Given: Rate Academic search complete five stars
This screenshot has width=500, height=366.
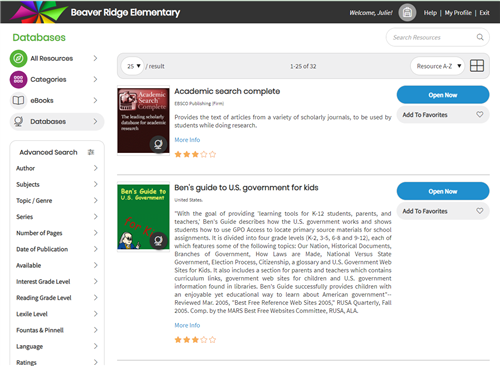Looking at the screenshot, I should (213, 154).
